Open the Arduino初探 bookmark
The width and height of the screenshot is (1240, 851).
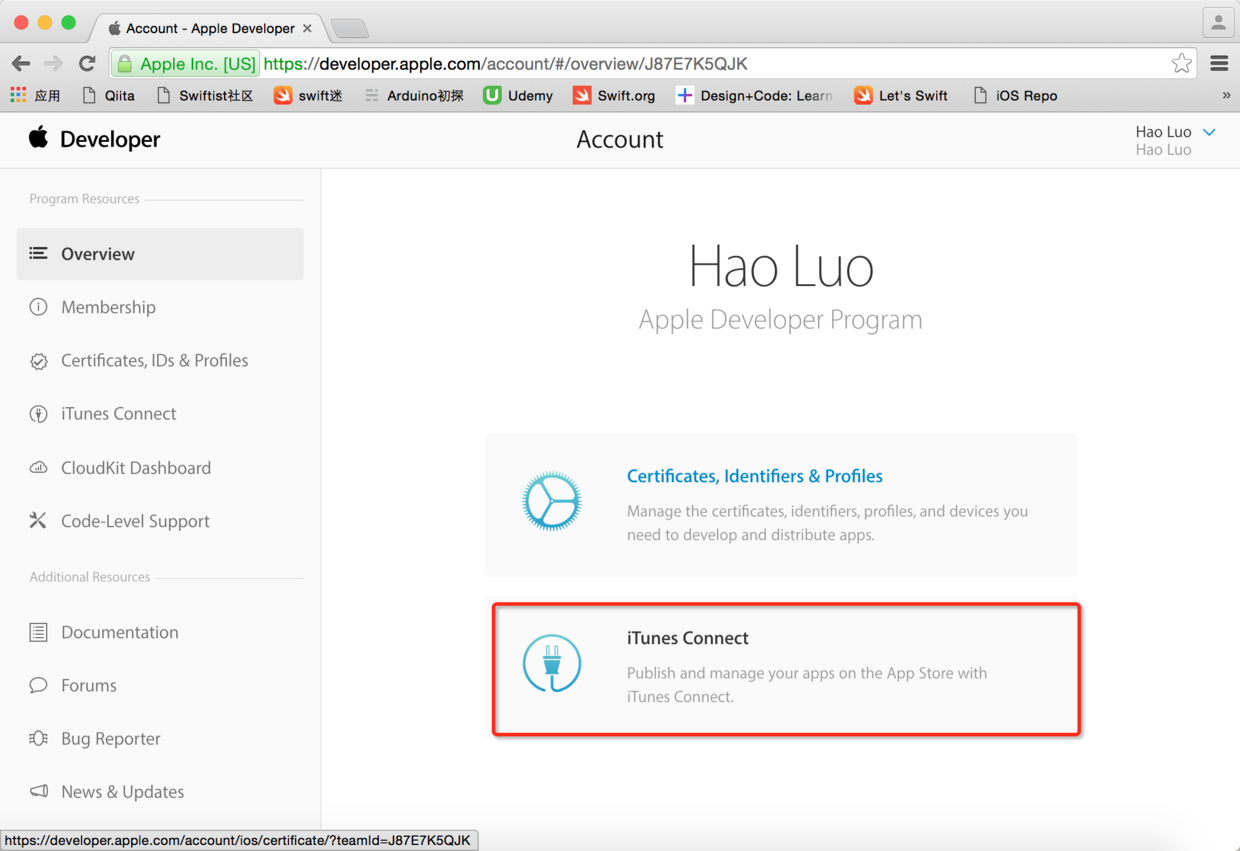point(414,95)
